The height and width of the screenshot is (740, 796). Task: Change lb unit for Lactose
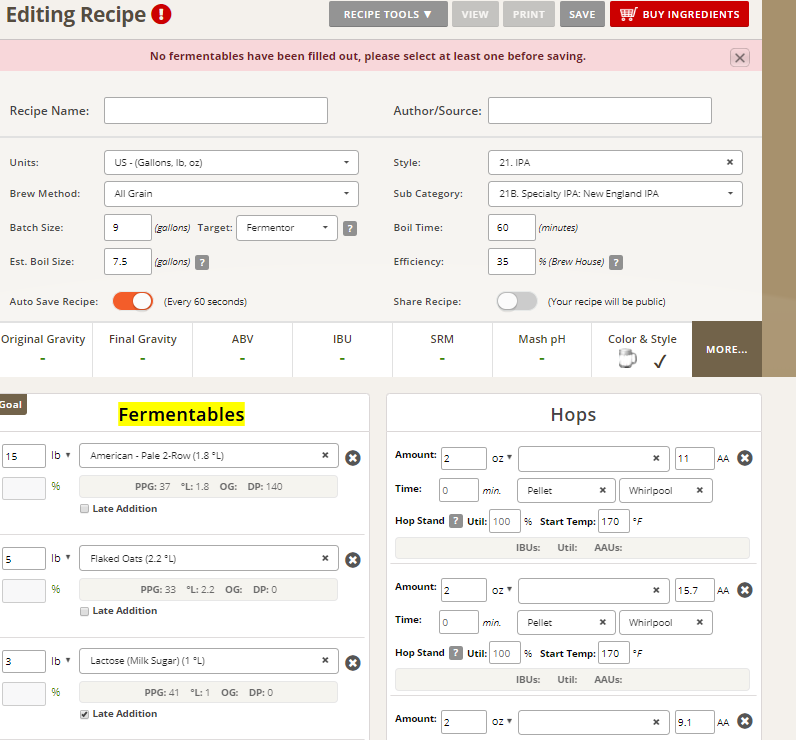click(x=61, y=661)
